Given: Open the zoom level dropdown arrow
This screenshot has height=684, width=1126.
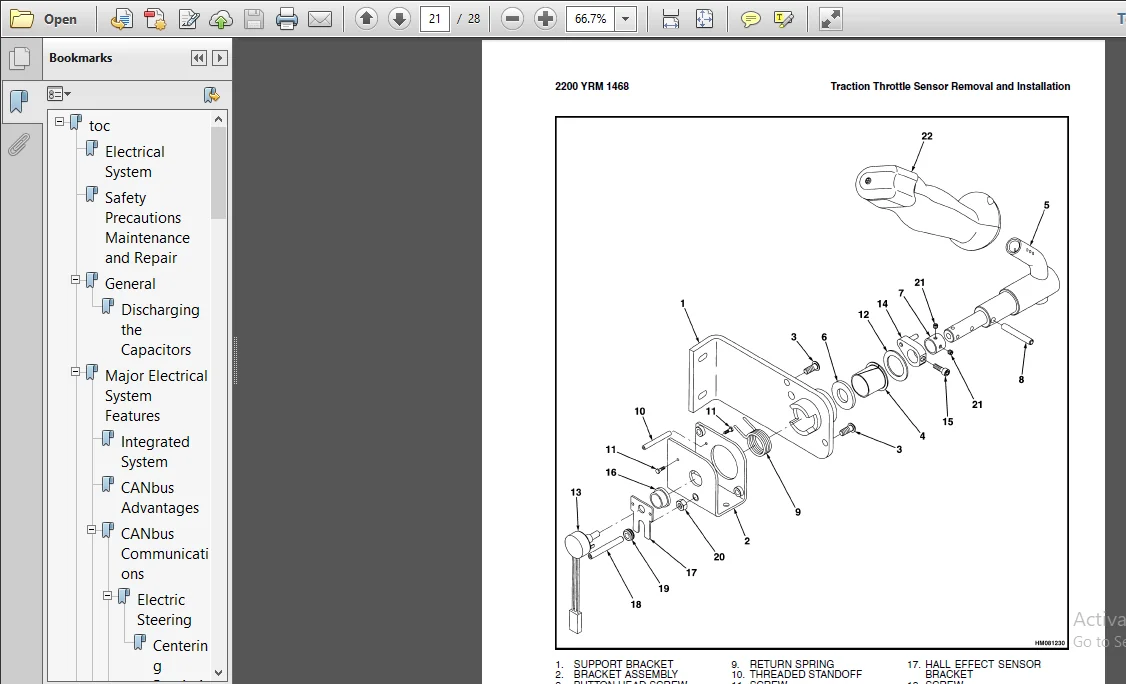Looking at the screenshot, I should click(625, 19).
